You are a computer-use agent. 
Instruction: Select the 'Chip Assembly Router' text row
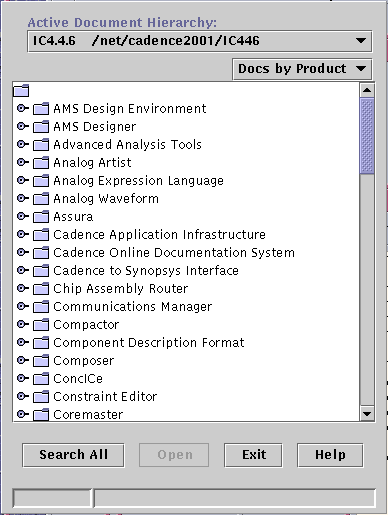(121, 289)
